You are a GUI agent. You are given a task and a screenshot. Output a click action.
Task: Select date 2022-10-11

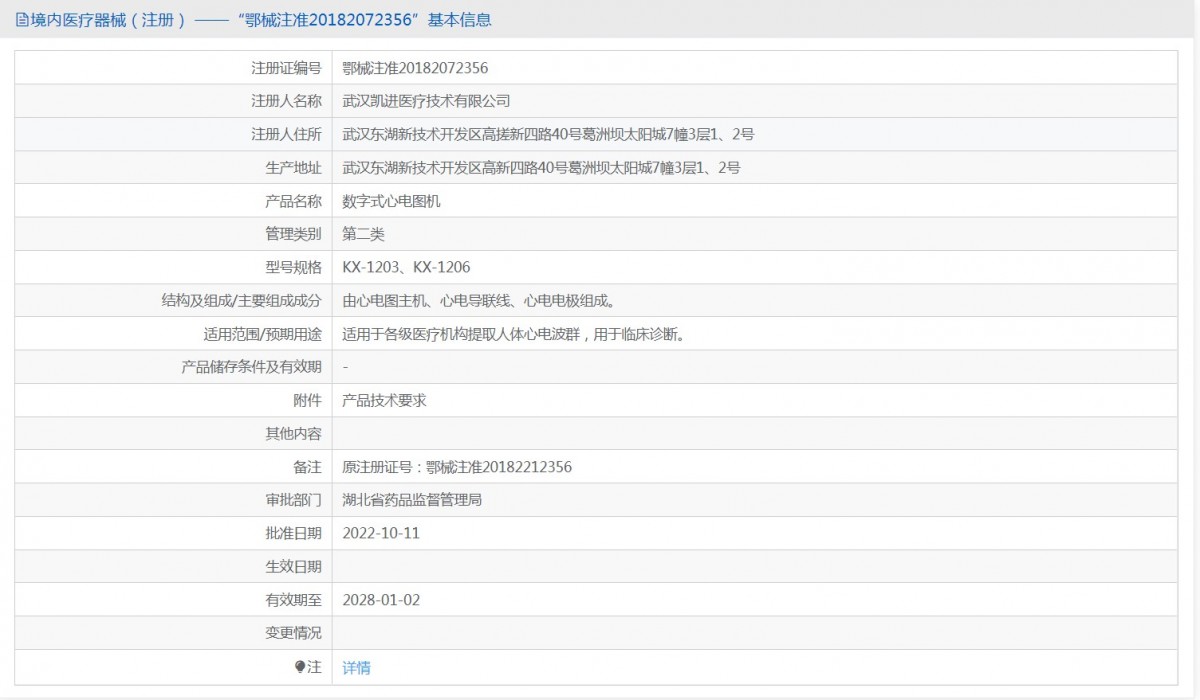point(381,533)
